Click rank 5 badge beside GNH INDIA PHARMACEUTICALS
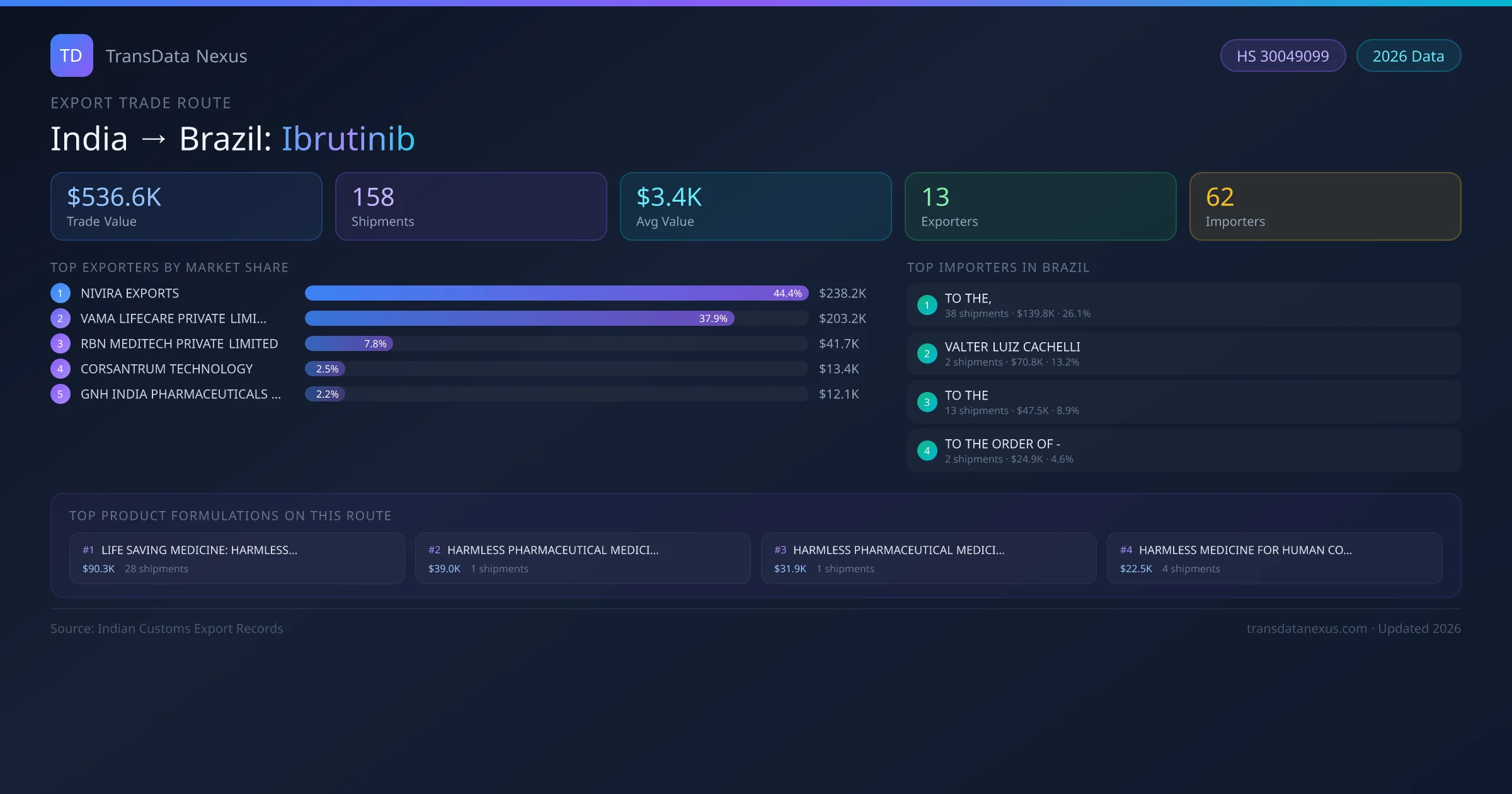 [x=60, y=394]
